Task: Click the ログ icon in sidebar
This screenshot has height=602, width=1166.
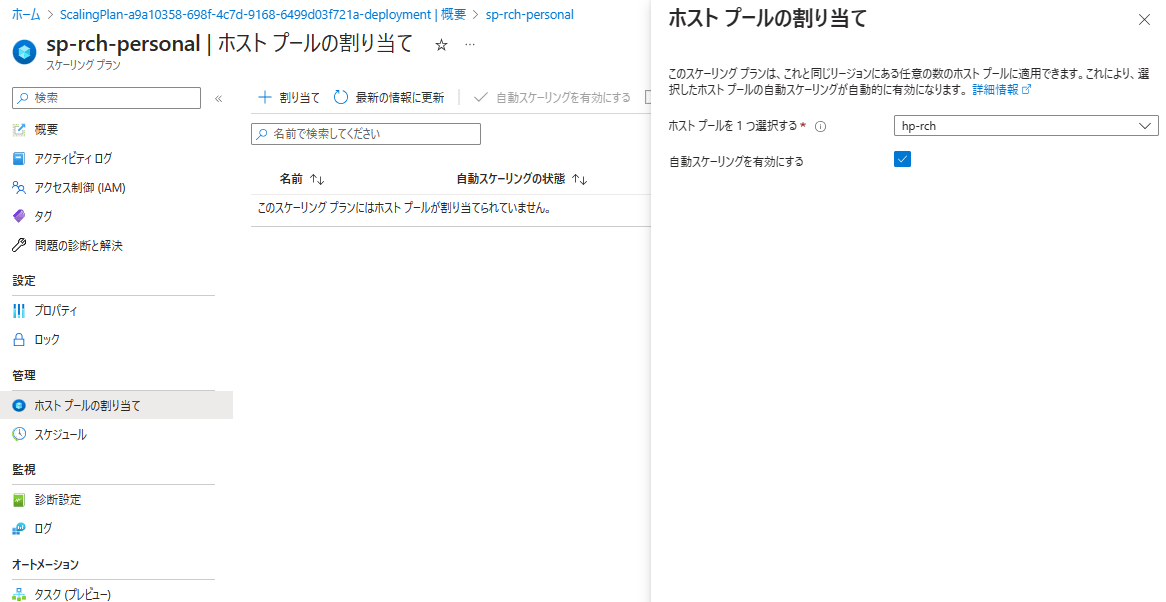Action: (x=19, y=528)
